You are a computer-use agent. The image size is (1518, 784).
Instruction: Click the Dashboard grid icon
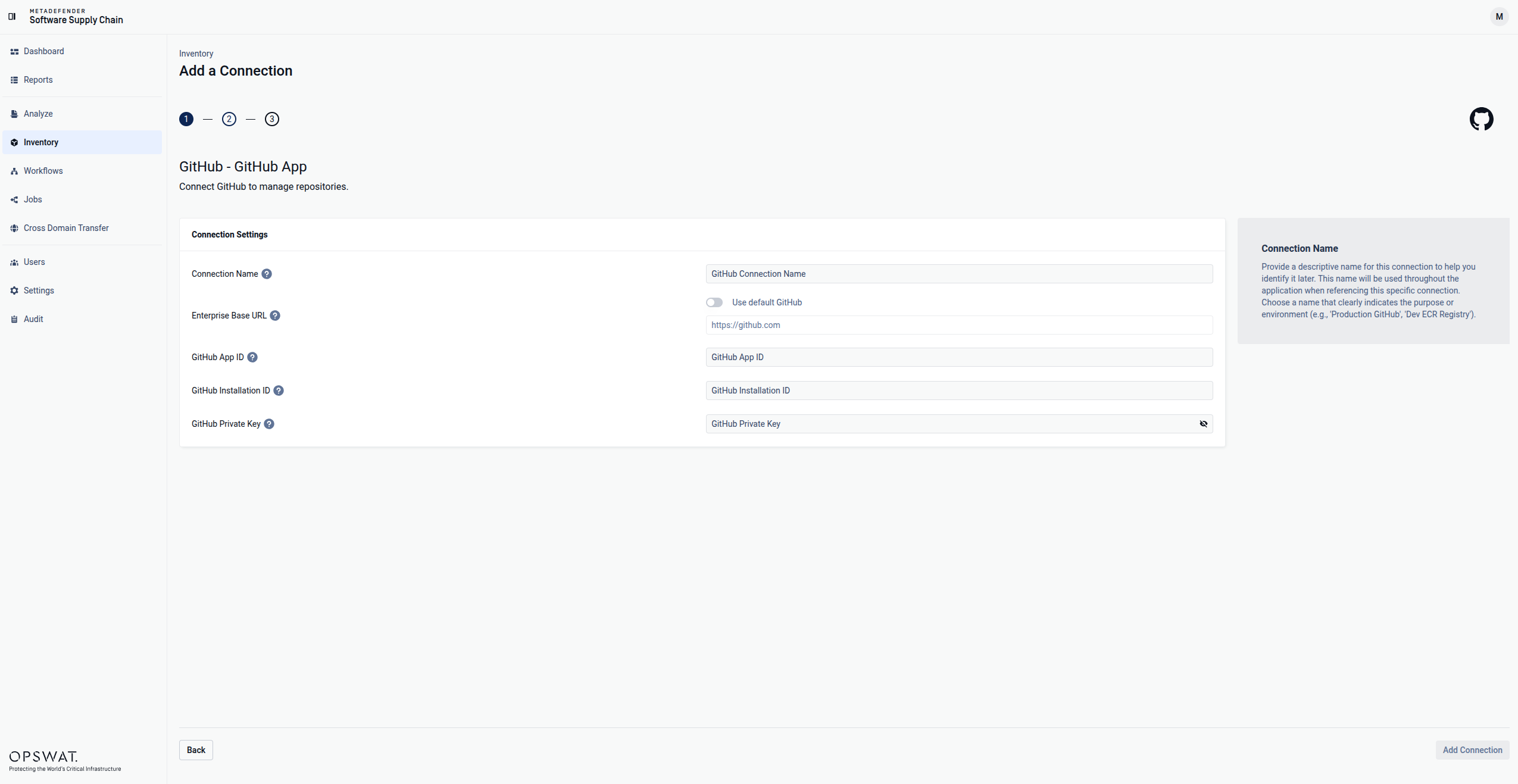tap(14, 52)
